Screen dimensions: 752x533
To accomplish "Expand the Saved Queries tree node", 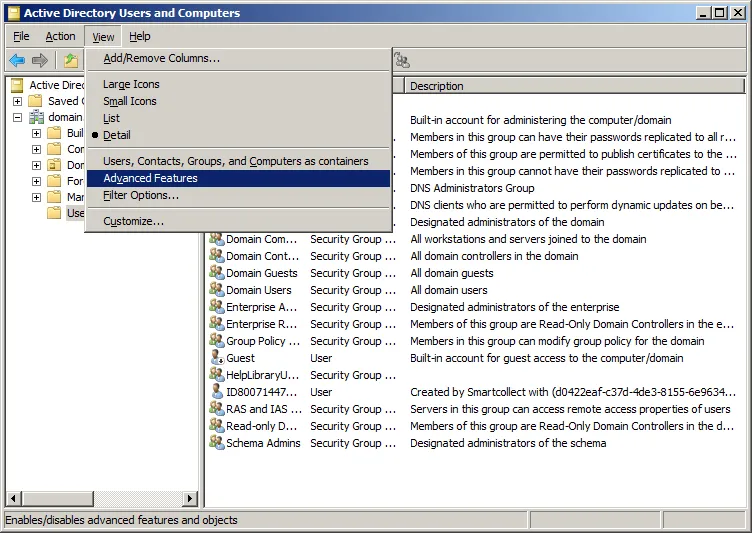I will [x=17, y=101].
